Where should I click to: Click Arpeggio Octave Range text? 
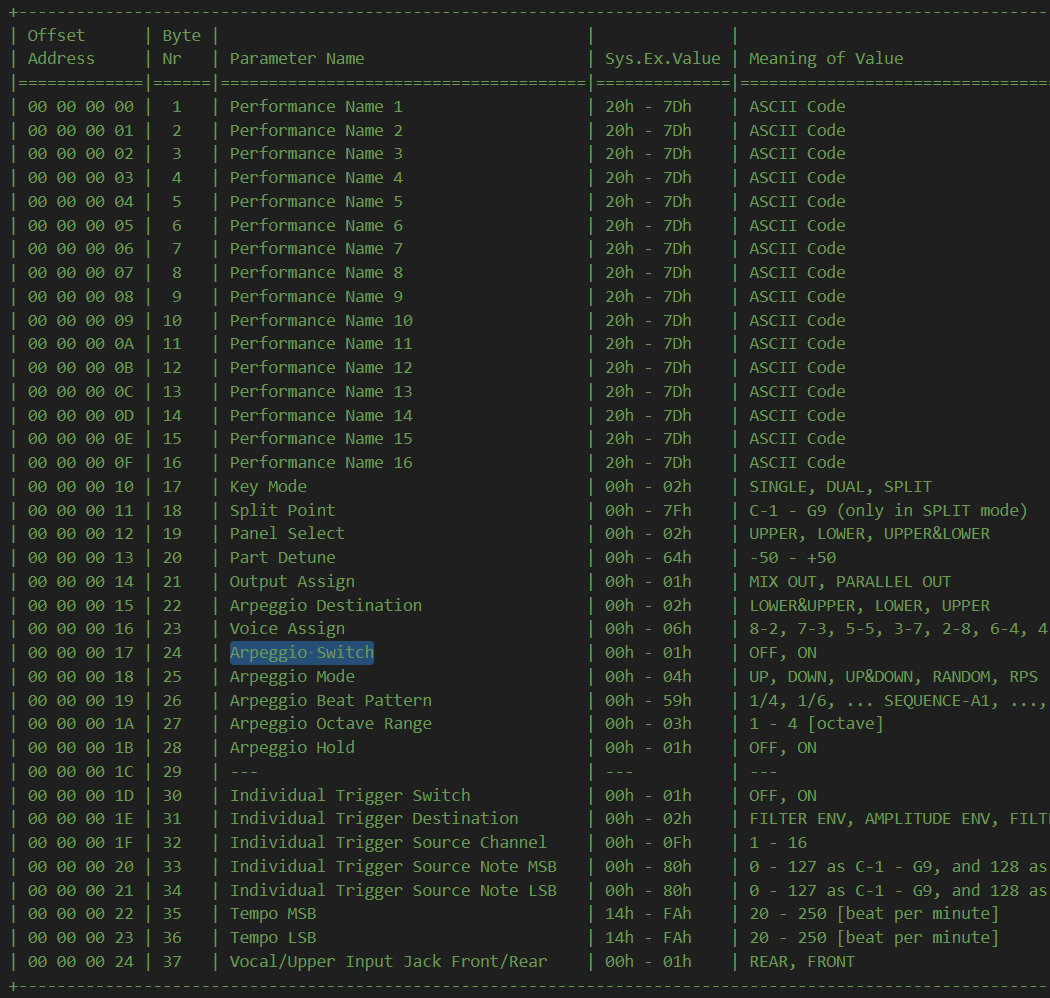330,724
